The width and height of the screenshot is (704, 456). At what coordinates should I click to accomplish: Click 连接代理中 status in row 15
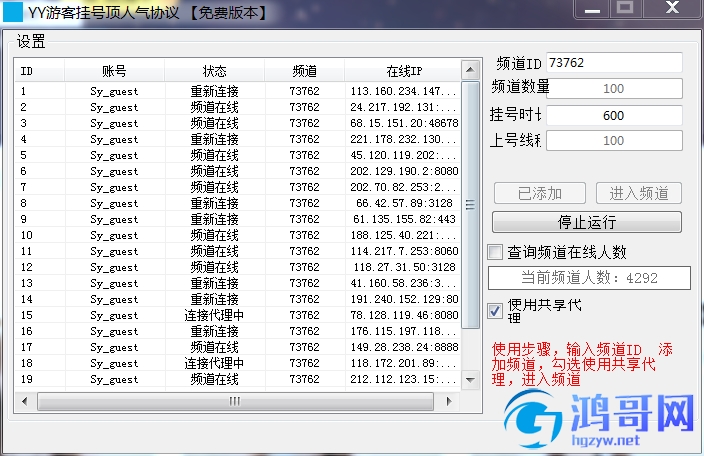(x=215, y=315)
